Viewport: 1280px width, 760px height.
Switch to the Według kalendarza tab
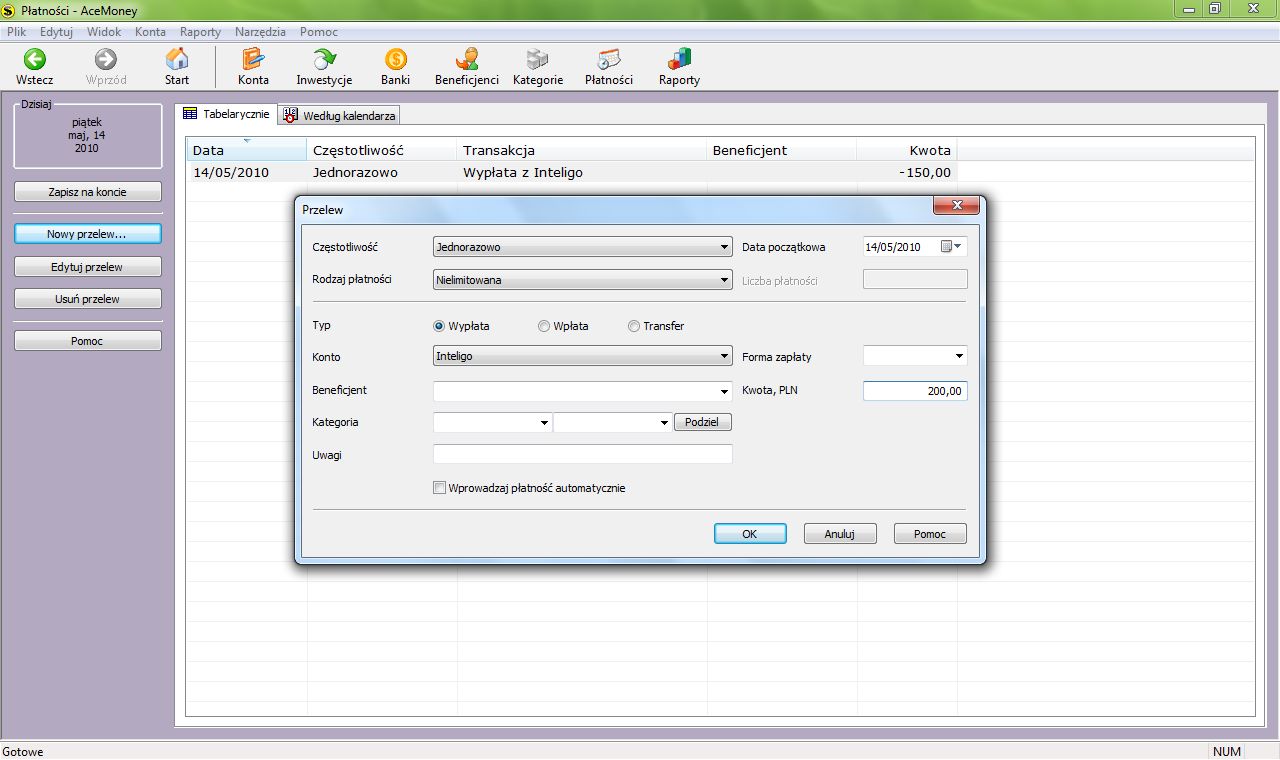(340, 116)
